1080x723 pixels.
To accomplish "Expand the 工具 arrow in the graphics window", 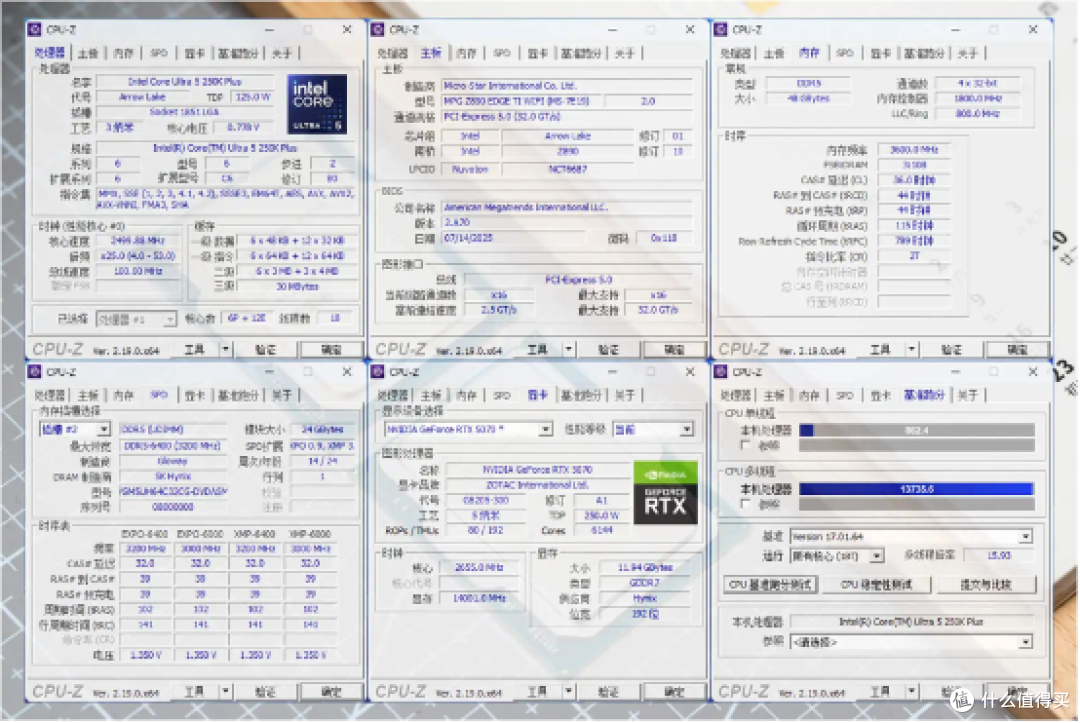I will (x=568, y=691).
